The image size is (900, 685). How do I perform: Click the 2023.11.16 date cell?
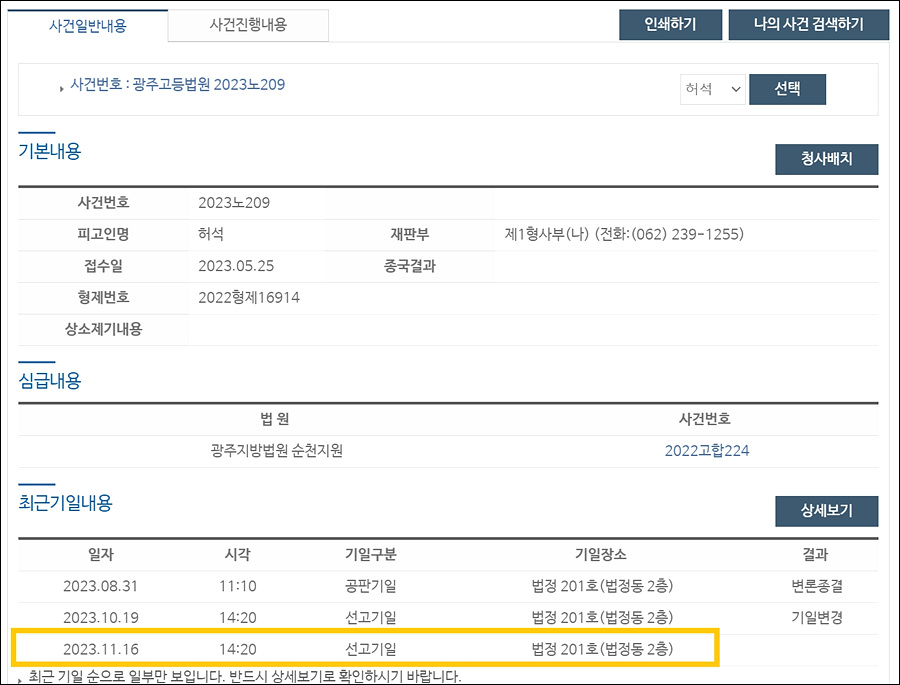point(100,649)
